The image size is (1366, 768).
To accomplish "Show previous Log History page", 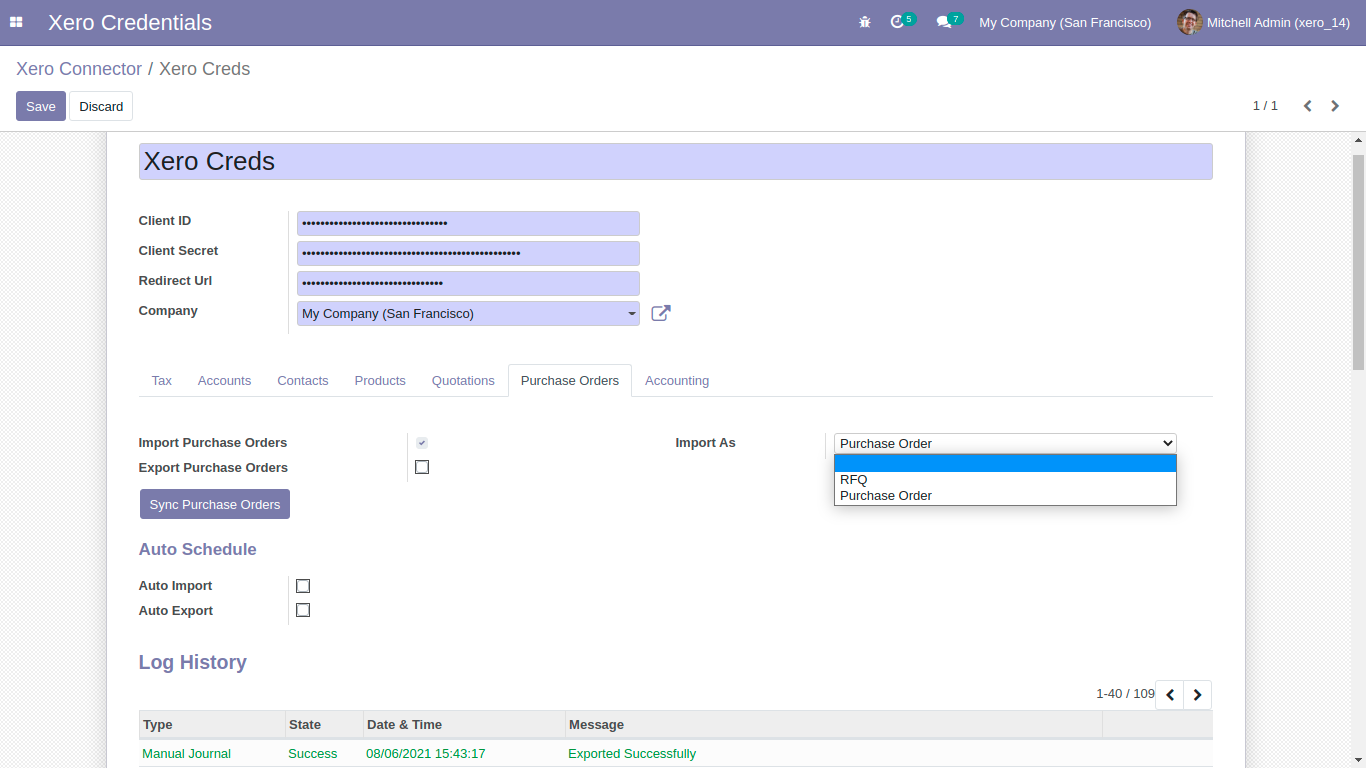I will click(1170, 695).
